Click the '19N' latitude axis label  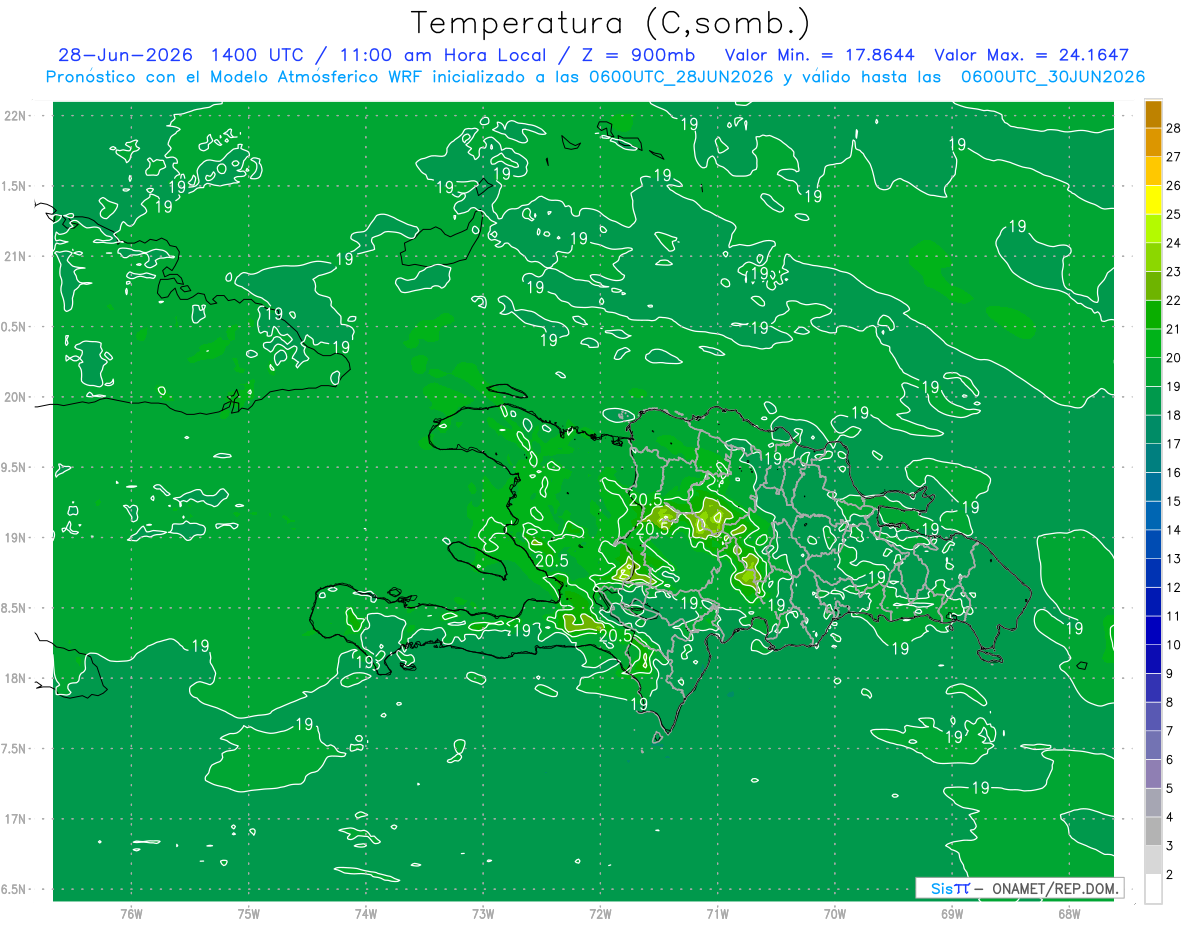[15, 537]
